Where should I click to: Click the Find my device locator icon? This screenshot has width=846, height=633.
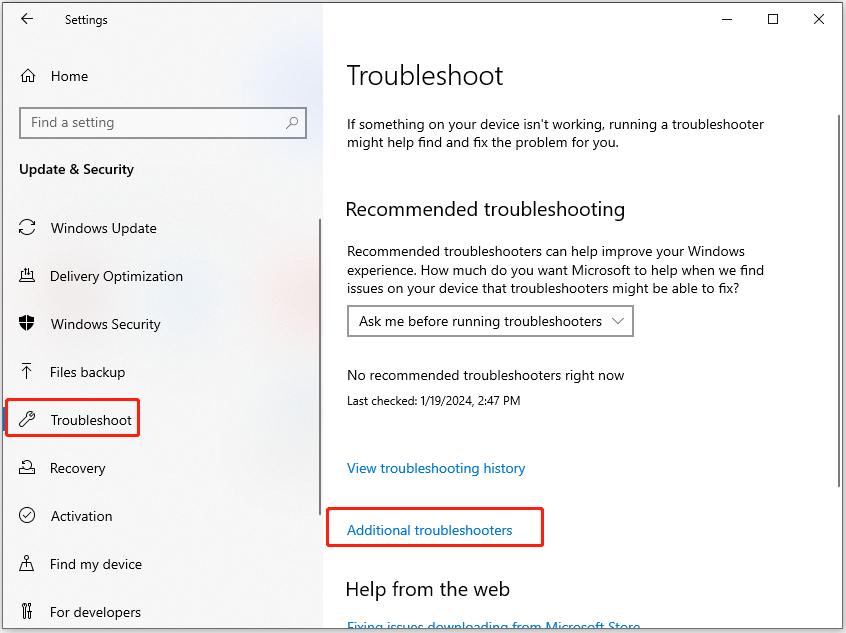tap(28, 564)
